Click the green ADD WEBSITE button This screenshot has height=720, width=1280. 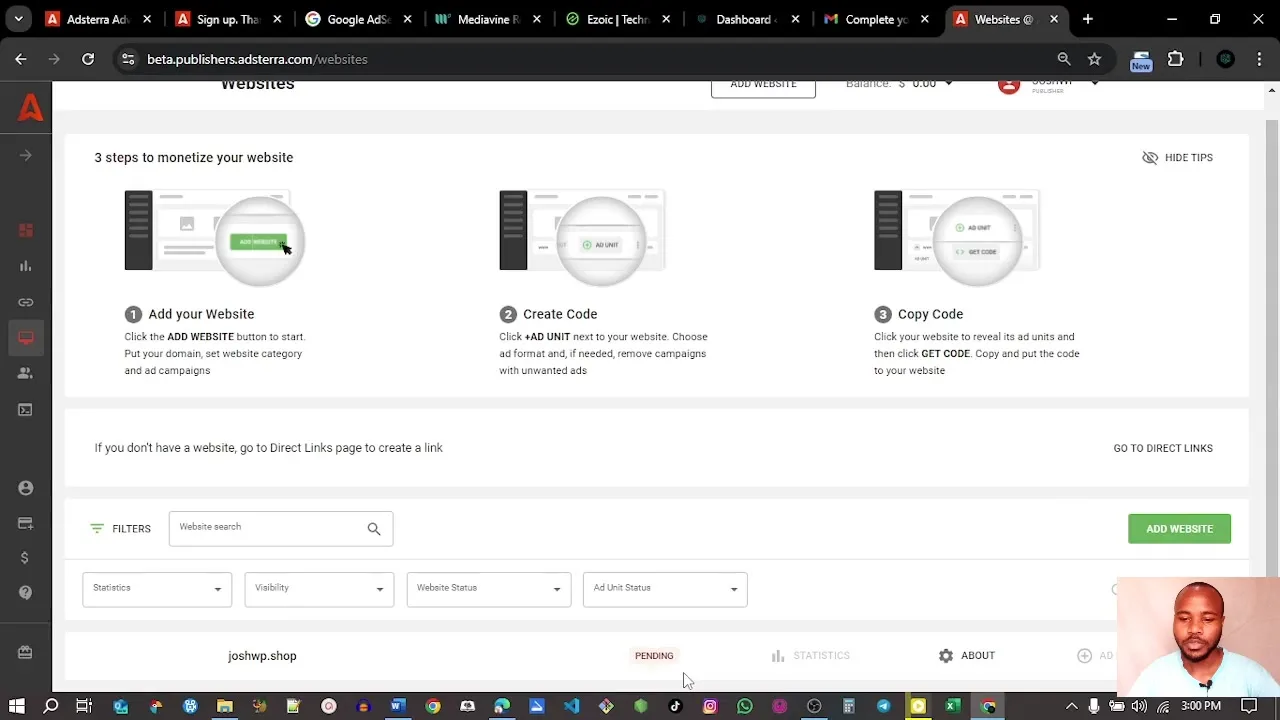[1179, 529]
